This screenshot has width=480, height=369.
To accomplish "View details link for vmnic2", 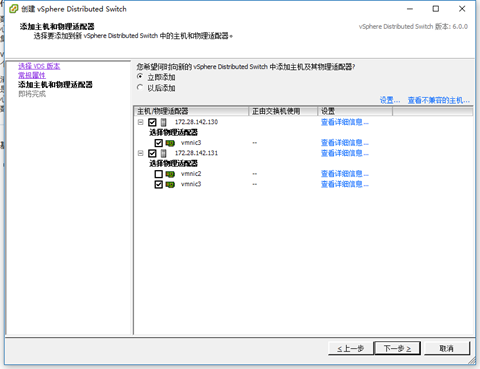I will [x=345, y=174].
